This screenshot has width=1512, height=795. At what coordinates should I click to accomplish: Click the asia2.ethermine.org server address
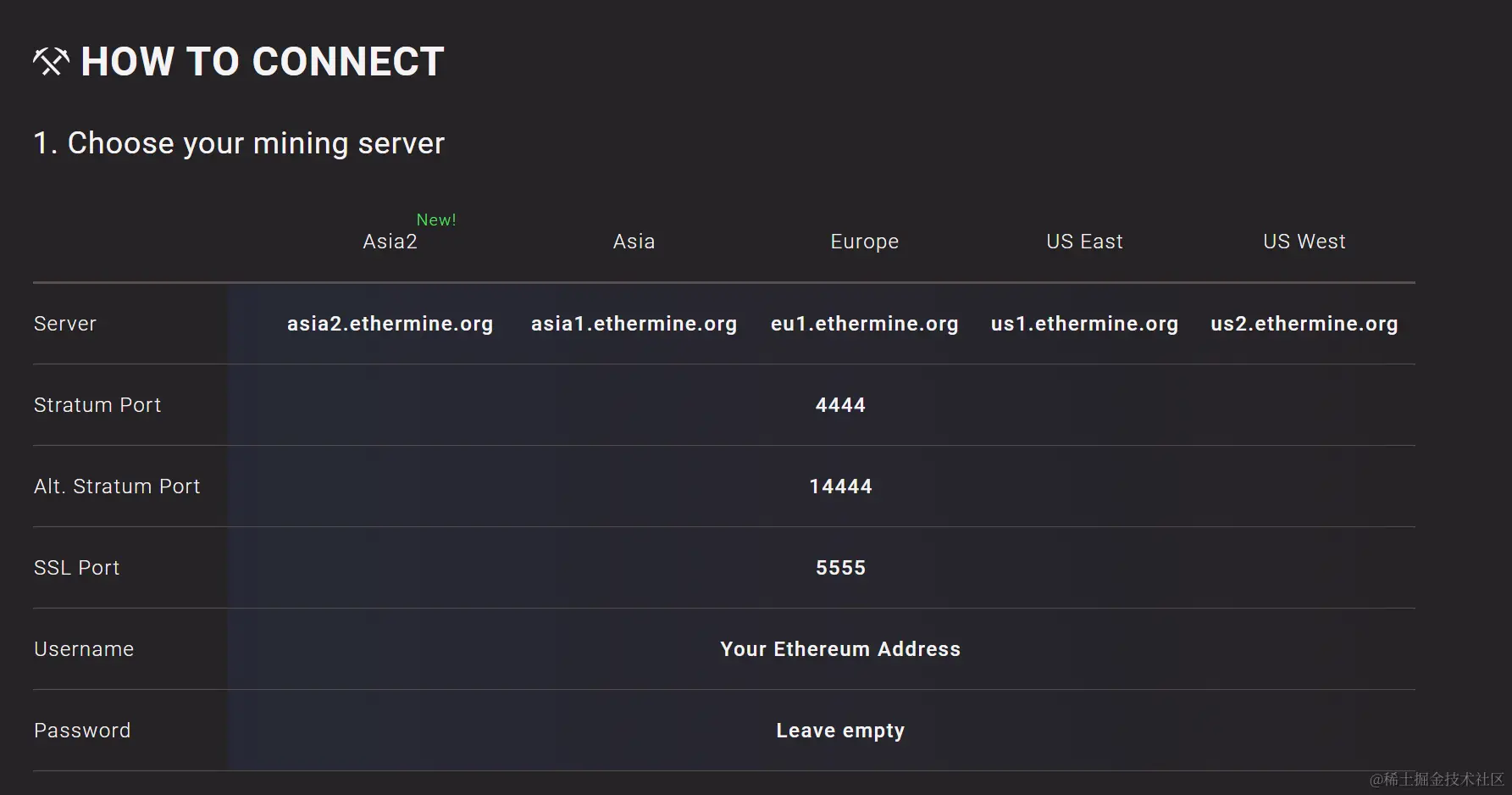pos(390,324)
